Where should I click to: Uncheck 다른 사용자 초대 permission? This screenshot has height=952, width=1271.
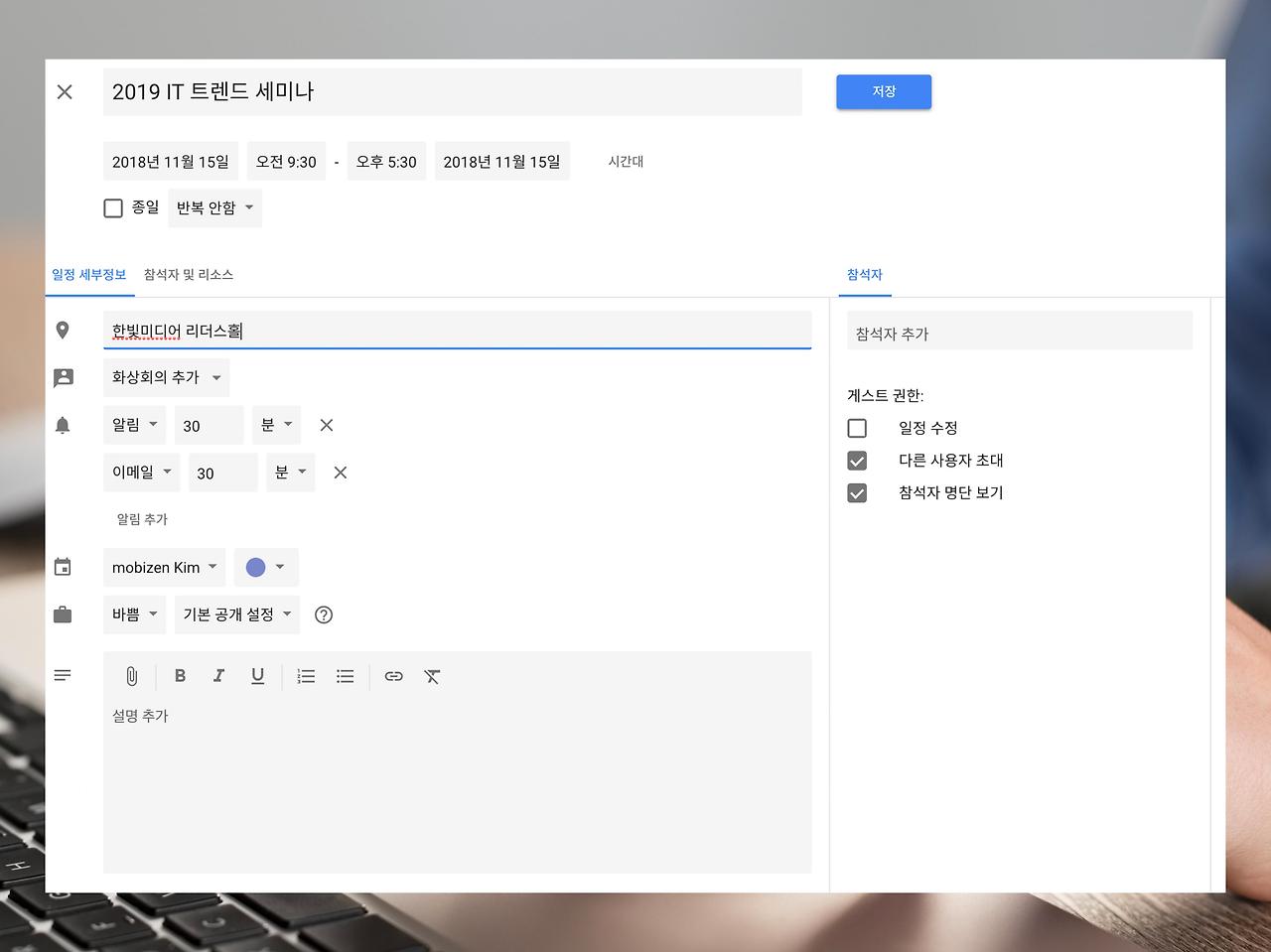point(857,461)
